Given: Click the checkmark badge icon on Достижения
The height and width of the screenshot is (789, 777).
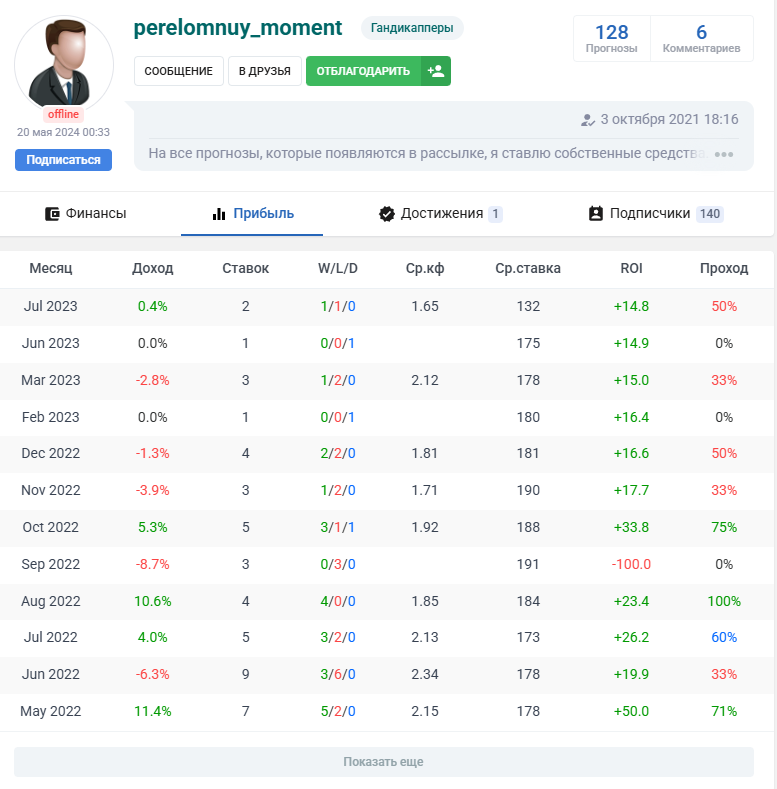Looking at the screenshot, I should point(387,213).
